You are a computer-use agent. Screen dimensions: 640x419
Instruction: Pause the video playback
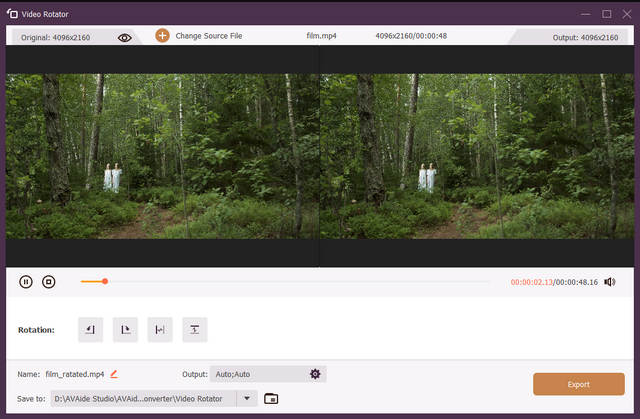coord(26,282)
